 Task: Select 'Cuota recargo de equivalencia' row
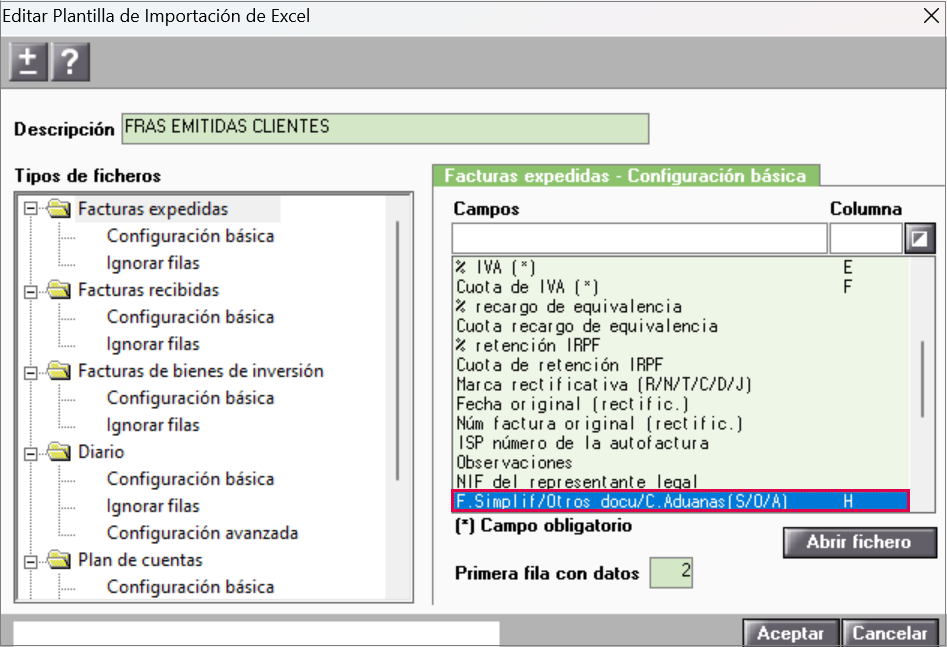[x=681, y=326]
